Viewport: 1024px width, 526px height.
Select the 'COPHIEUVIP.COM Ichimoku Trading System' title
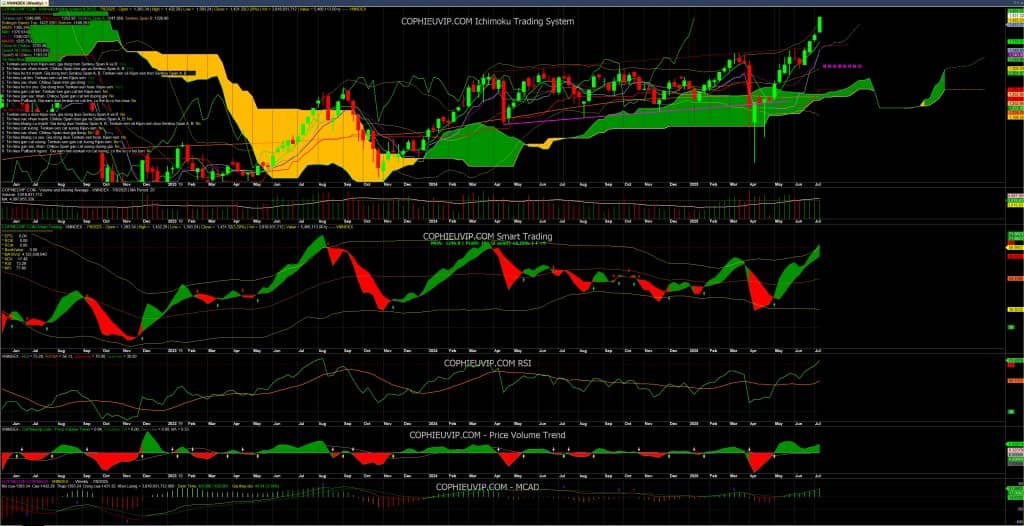pos(487,22)
